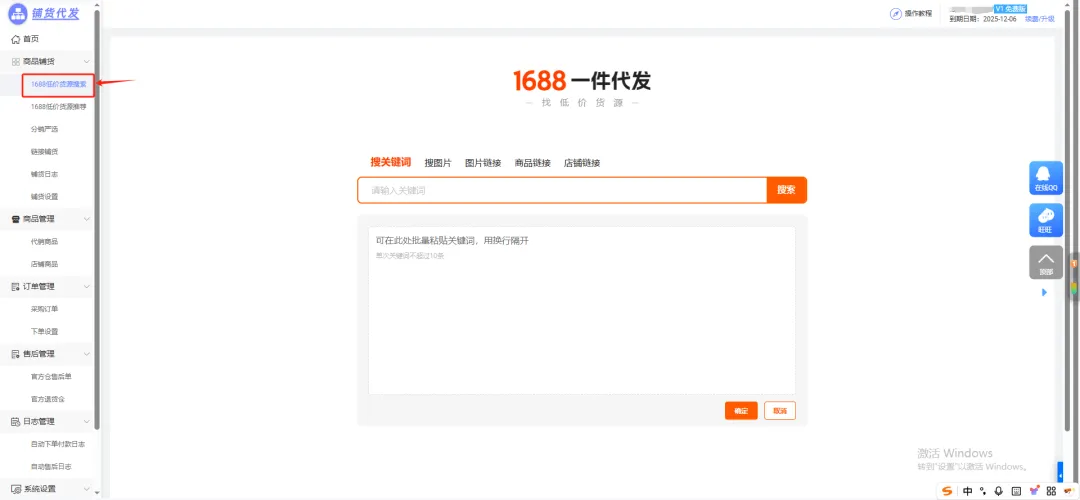Click the 商品管理 section icon
The width and height of the screenshot is (1080, 500).
(15, 219)
